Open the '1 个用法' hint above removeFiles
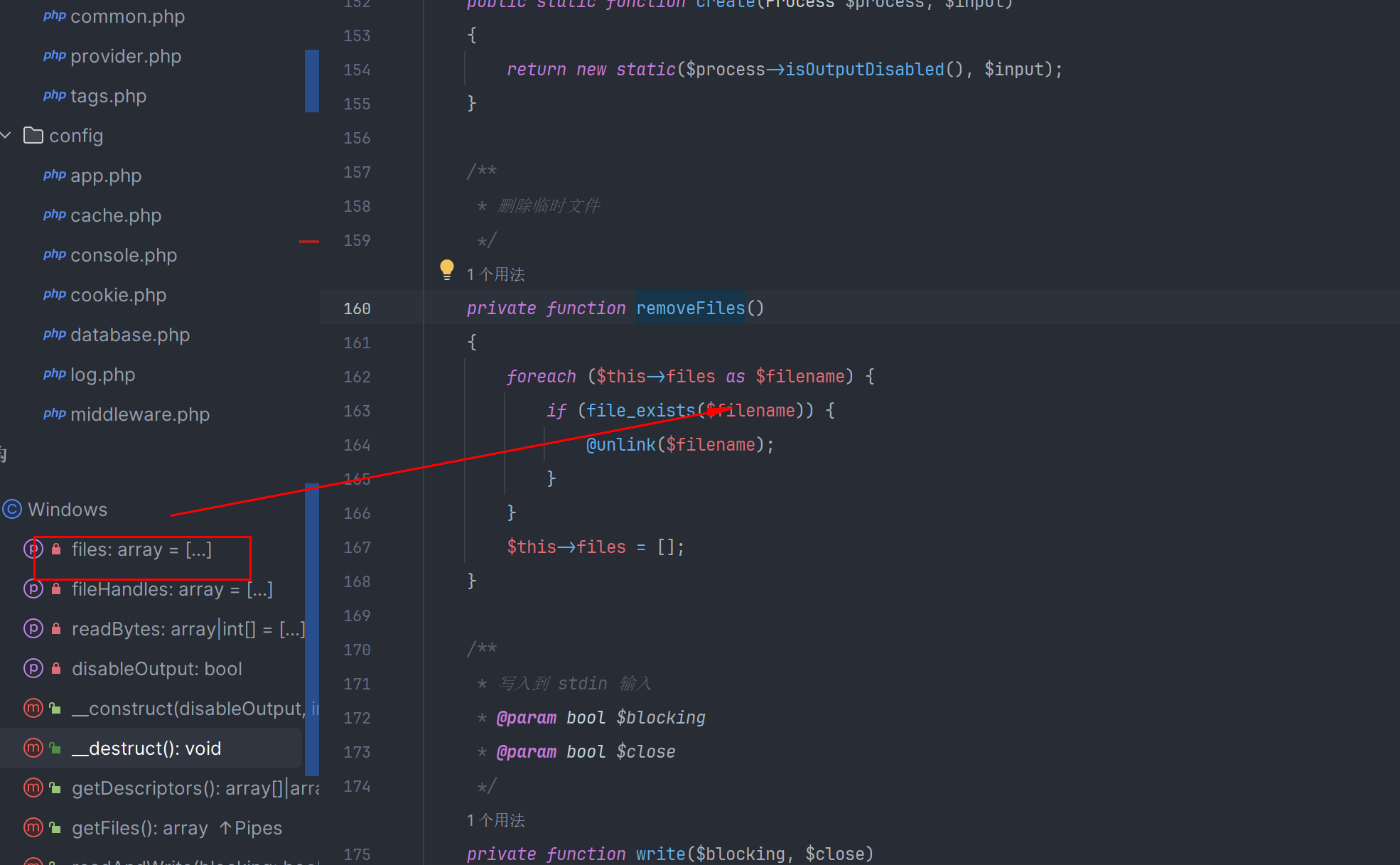 pyautogui.click(x=495, y=274)
